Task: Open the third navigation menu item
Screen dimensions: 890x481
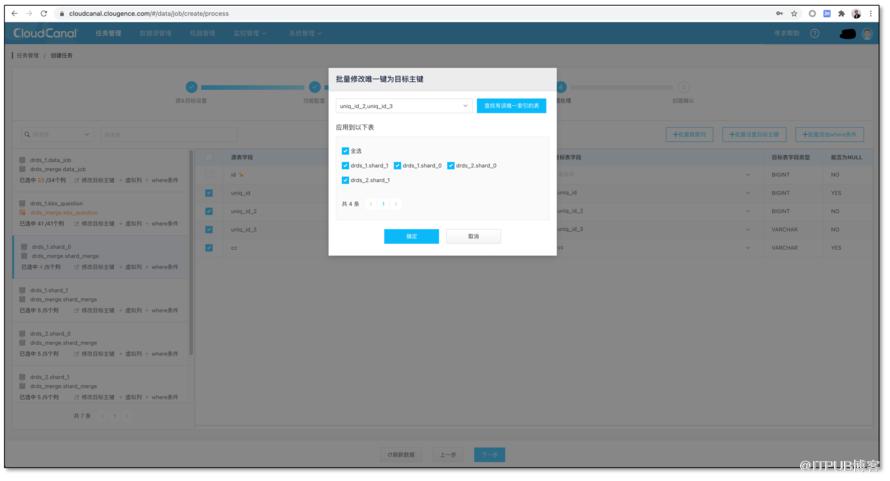Action: tap(203, 34)
